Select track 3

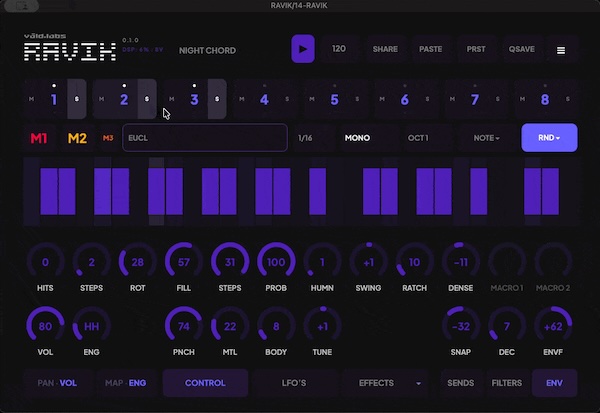[194, 100]
